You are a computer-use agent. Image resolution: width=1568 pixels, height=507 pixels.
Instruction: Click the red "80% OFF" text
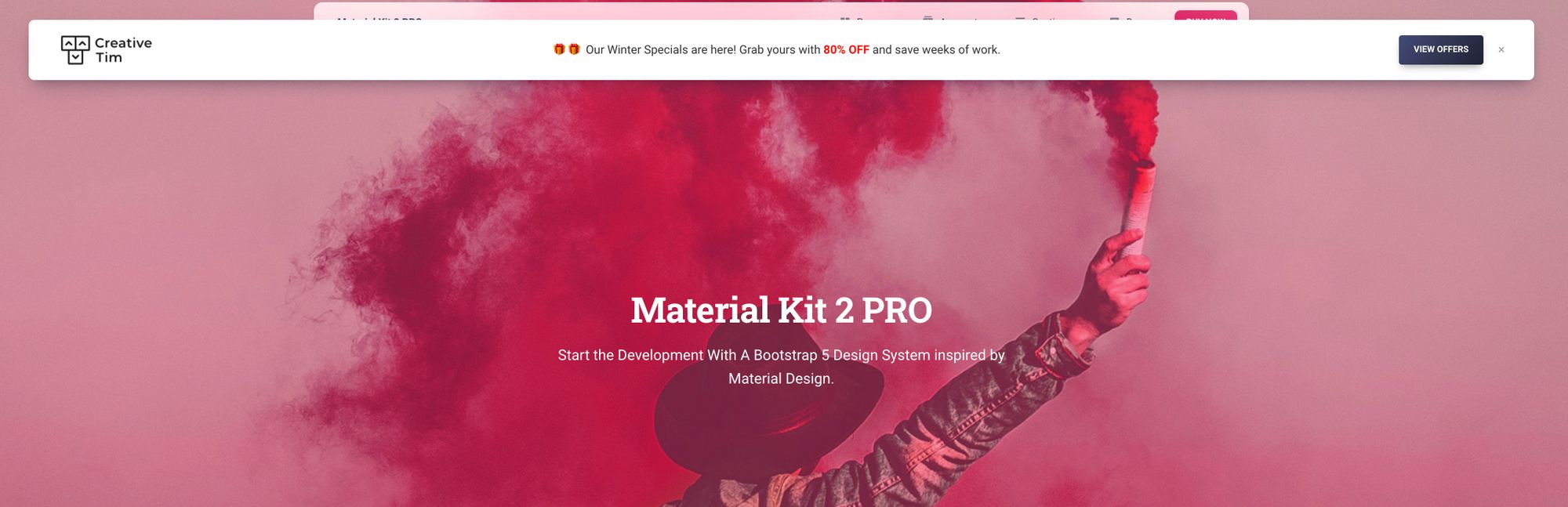(846, 49)
